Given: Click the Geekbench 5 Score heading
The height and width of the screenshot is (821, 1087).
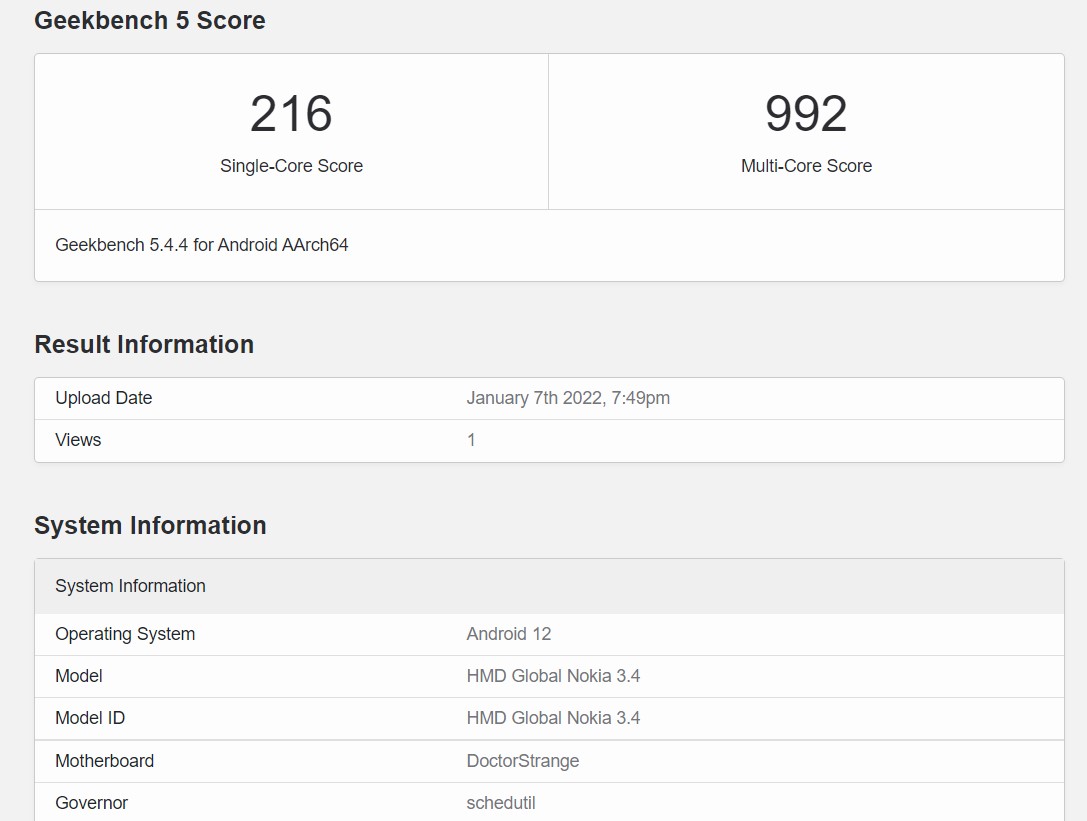Looking at the screenshot, I should click(x=150, y=20).
